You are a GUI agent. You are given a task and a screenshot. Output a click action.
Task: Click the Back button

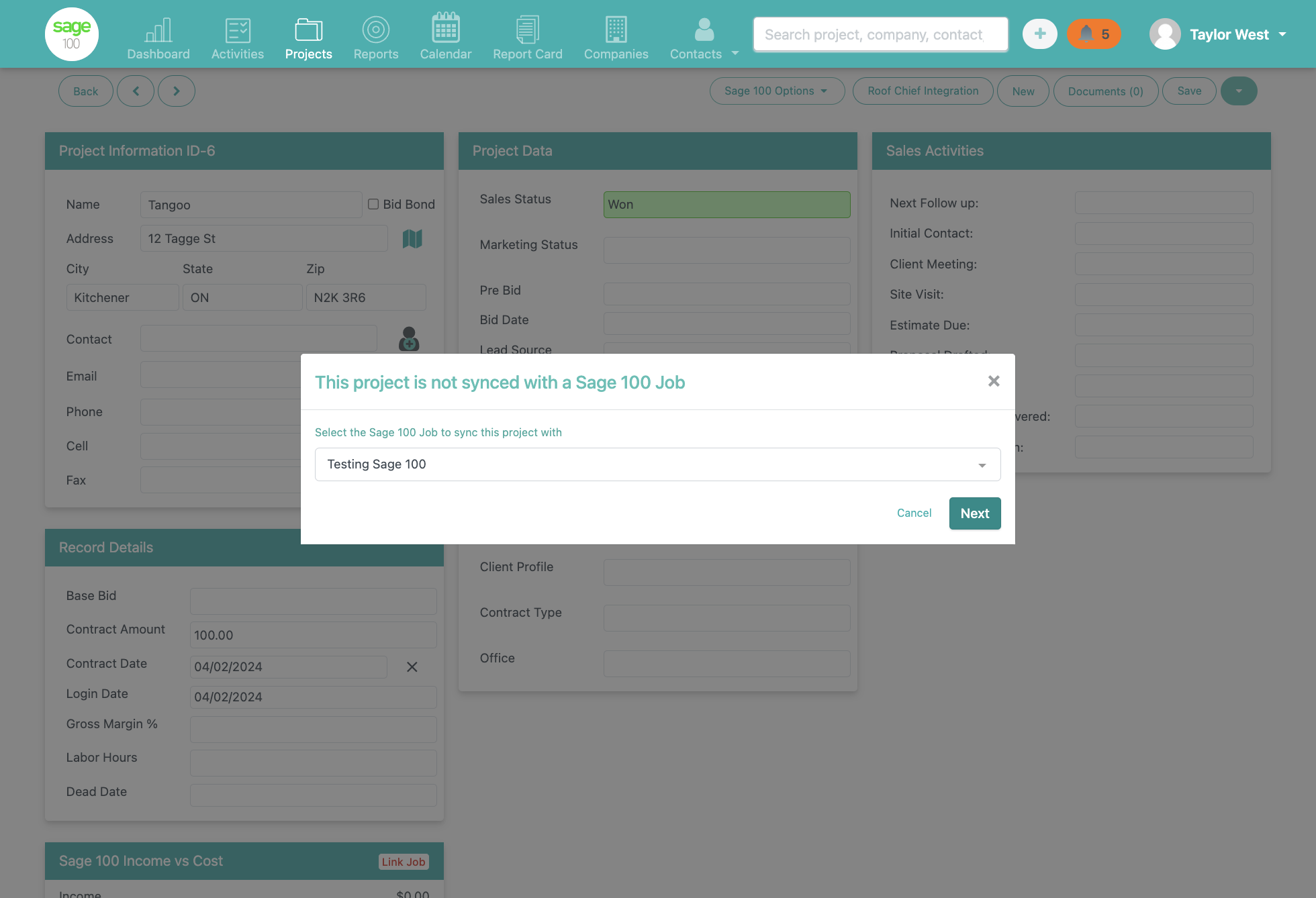coord(86,91)
